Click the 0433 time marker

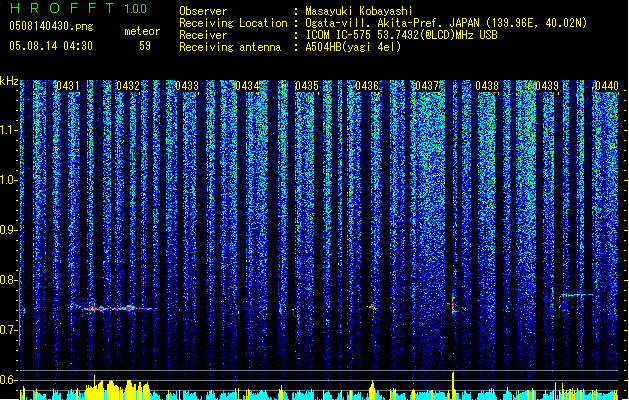coord(187,86)
